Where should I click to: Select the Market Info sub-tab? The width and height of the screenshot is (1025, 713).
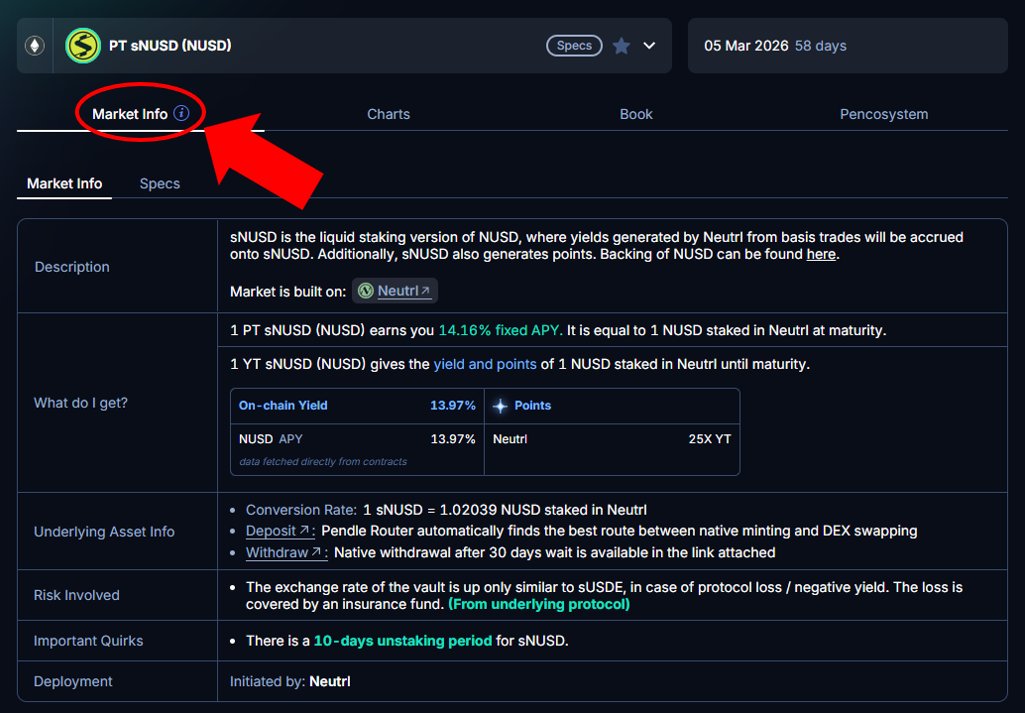click(x=64, y=184)
